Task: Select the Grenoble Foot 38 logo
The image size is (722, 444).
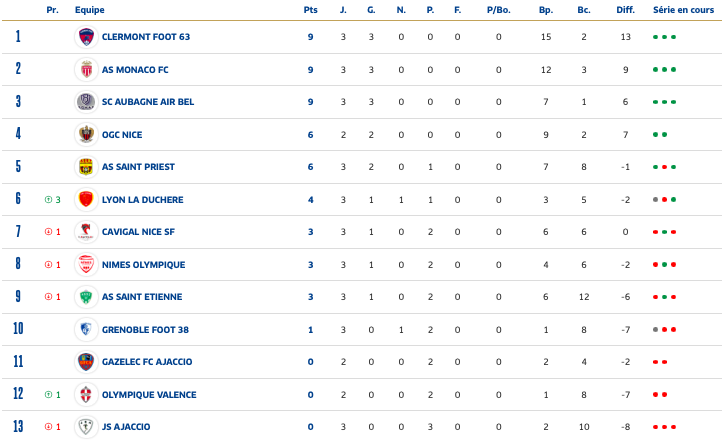Action: click(x=86, y=329)
